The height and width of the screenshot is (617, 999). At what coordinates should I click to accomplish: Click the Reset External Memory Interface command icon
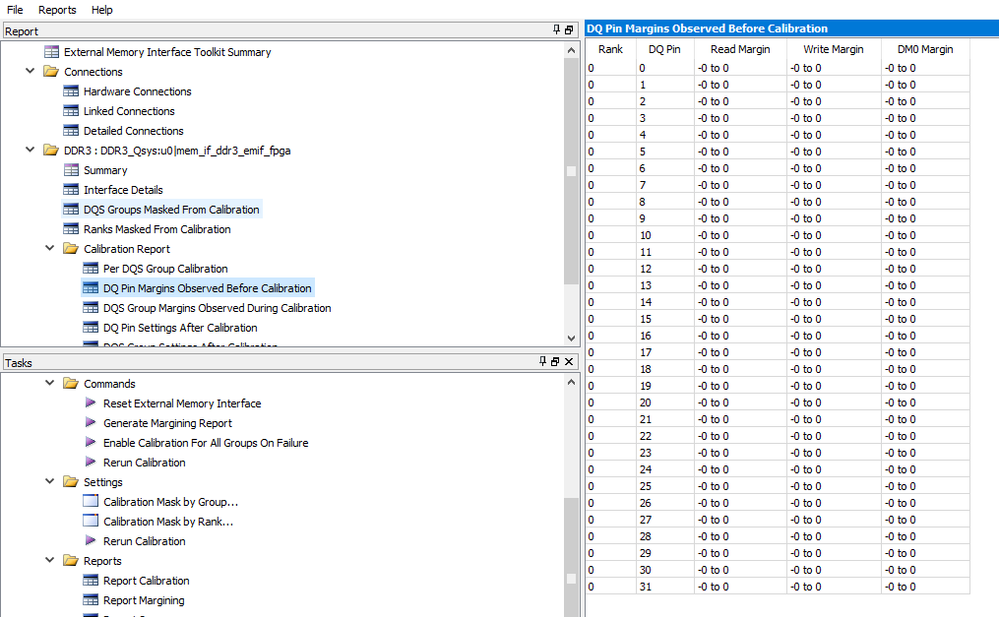(91, 403)
